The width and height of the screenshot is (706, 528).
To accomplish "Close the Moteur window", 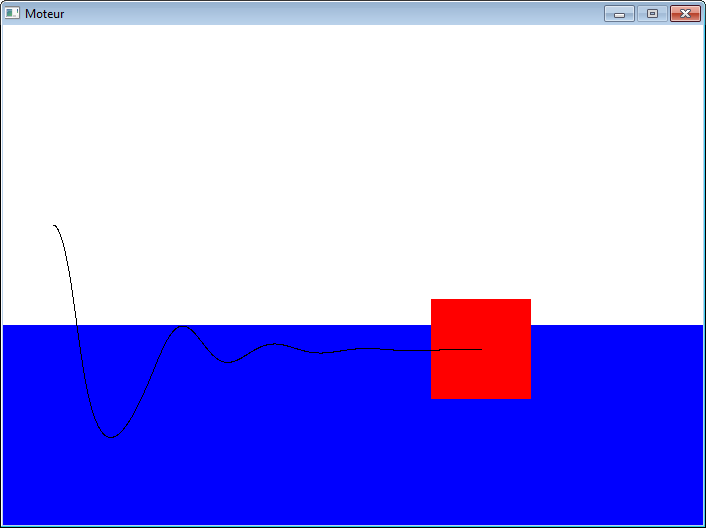I will click(685, 14).
